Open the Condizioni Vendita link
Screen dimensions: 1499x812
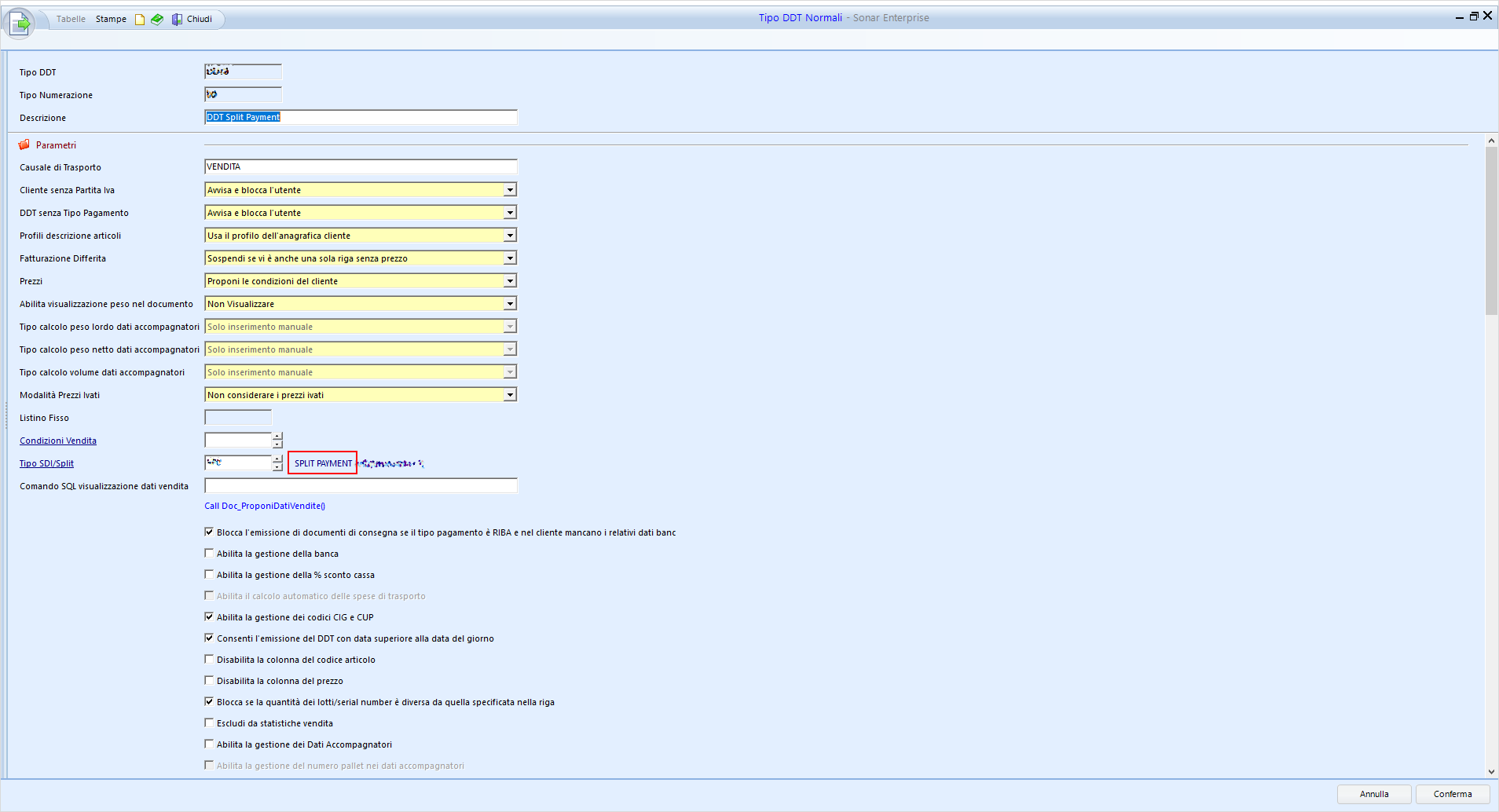[x=58, y=441]
